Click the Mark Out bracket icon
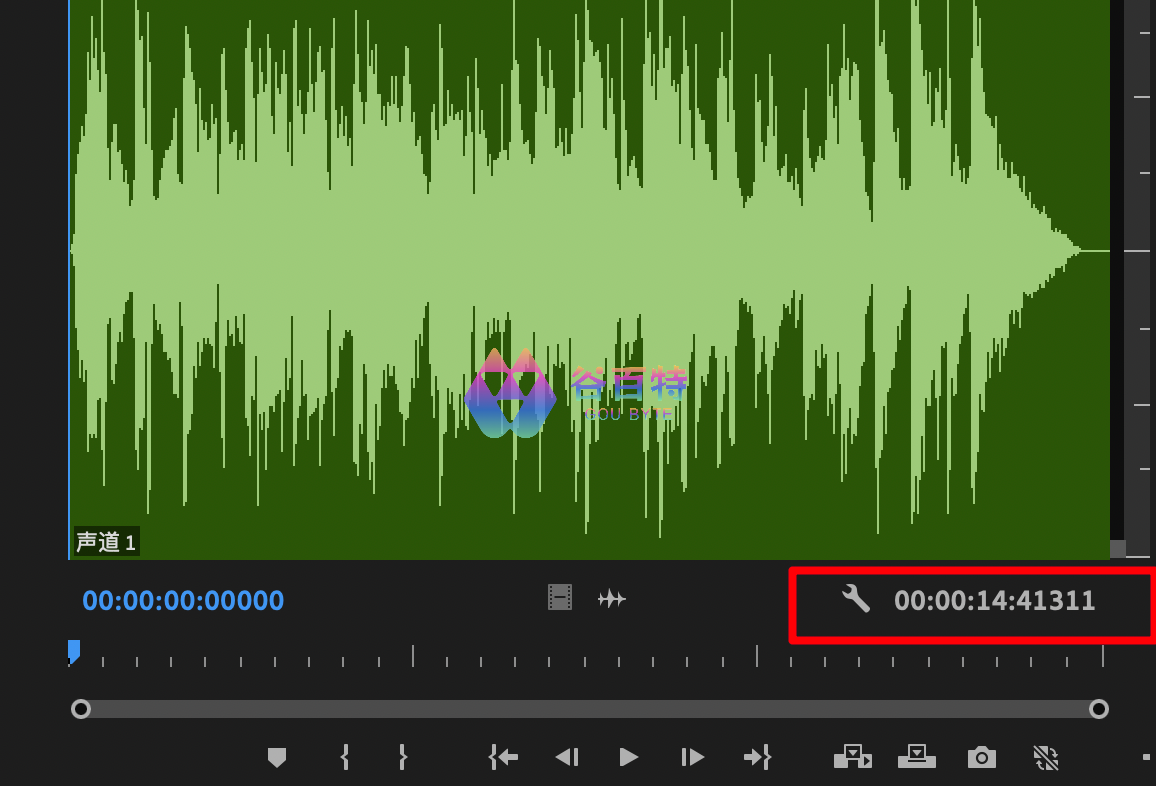Viewport: 1156px width, 786px height. (x=403, y=757)
